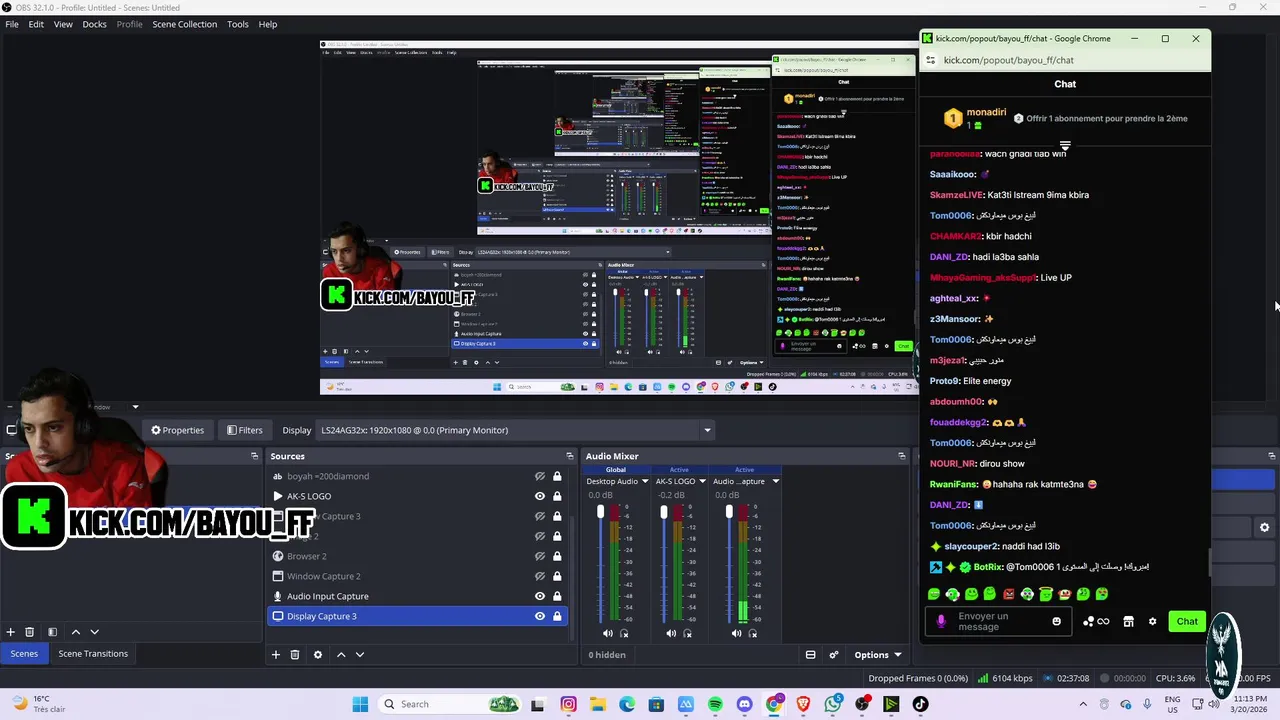
Task: Click the channel points icon in chat
Action: (x=1096, y=621)
